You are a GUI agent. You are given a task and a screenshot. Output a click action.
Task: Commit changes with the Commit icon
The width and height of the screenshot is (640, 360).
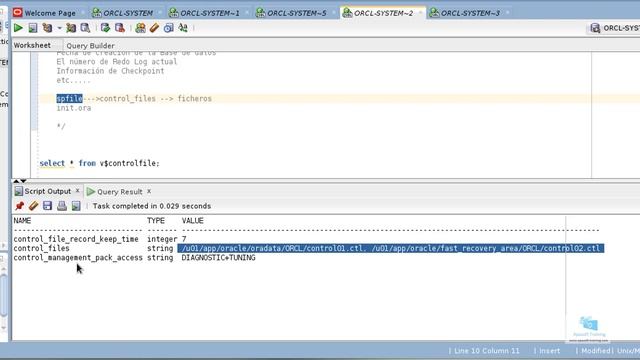click(105, 28)
